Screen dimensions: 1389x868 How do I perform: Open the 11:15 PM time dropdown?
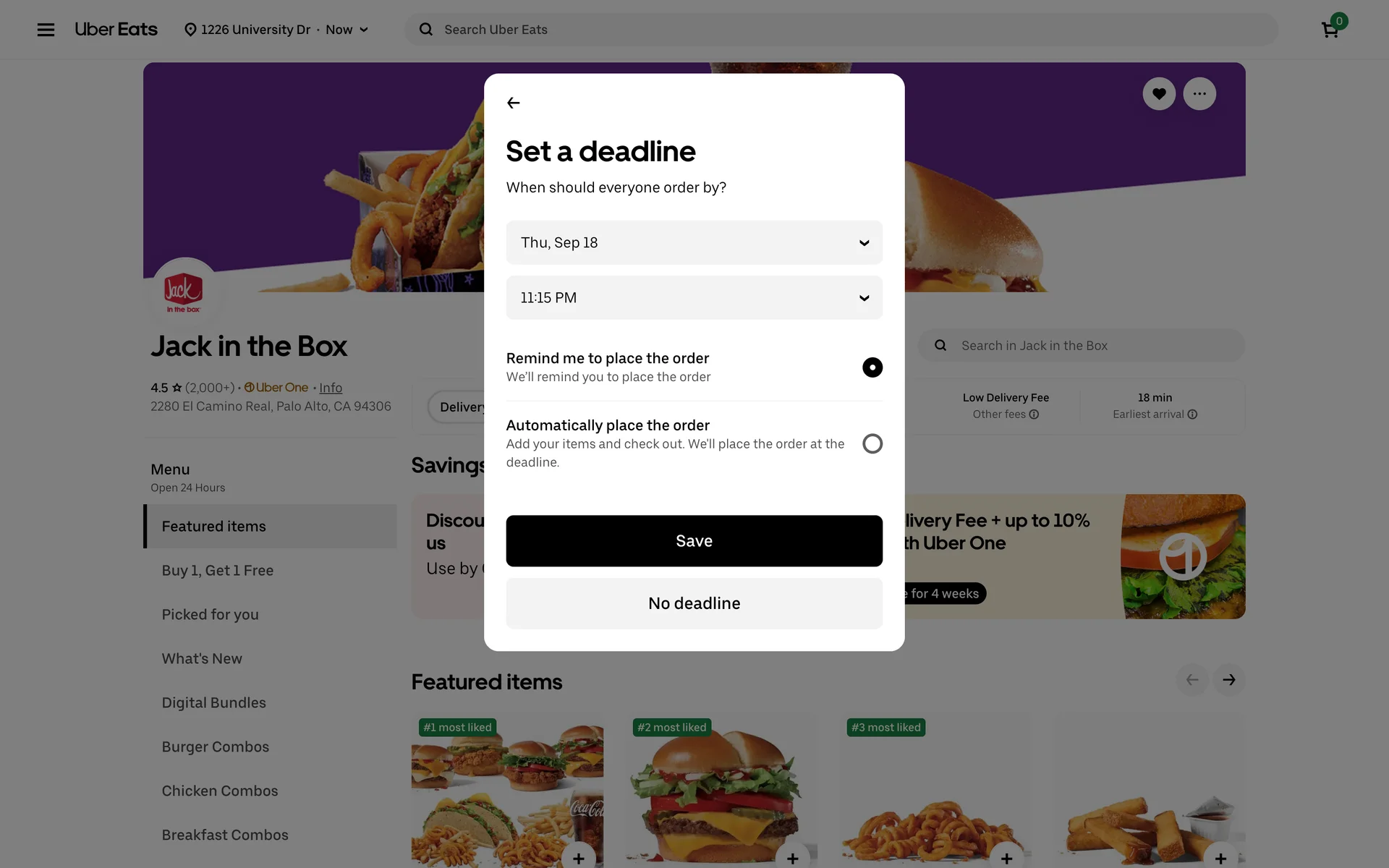click(694, 297)
